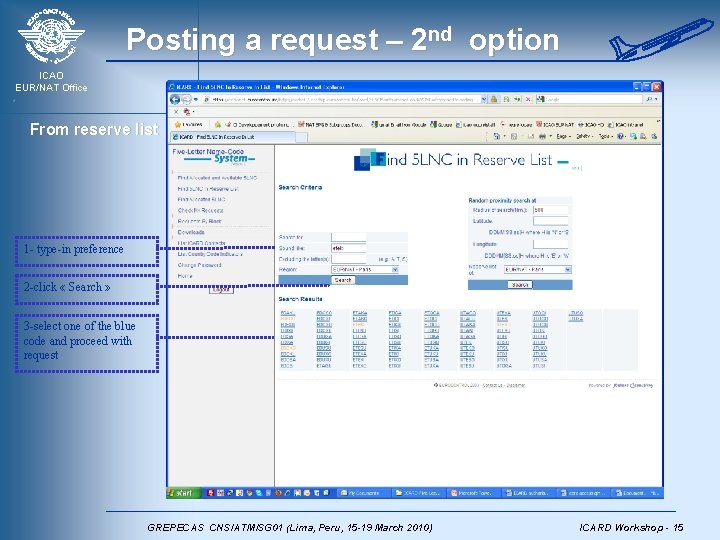Click the Home icon in IE command bar
This screenshot has height=540, width=720.
(496, 136)
